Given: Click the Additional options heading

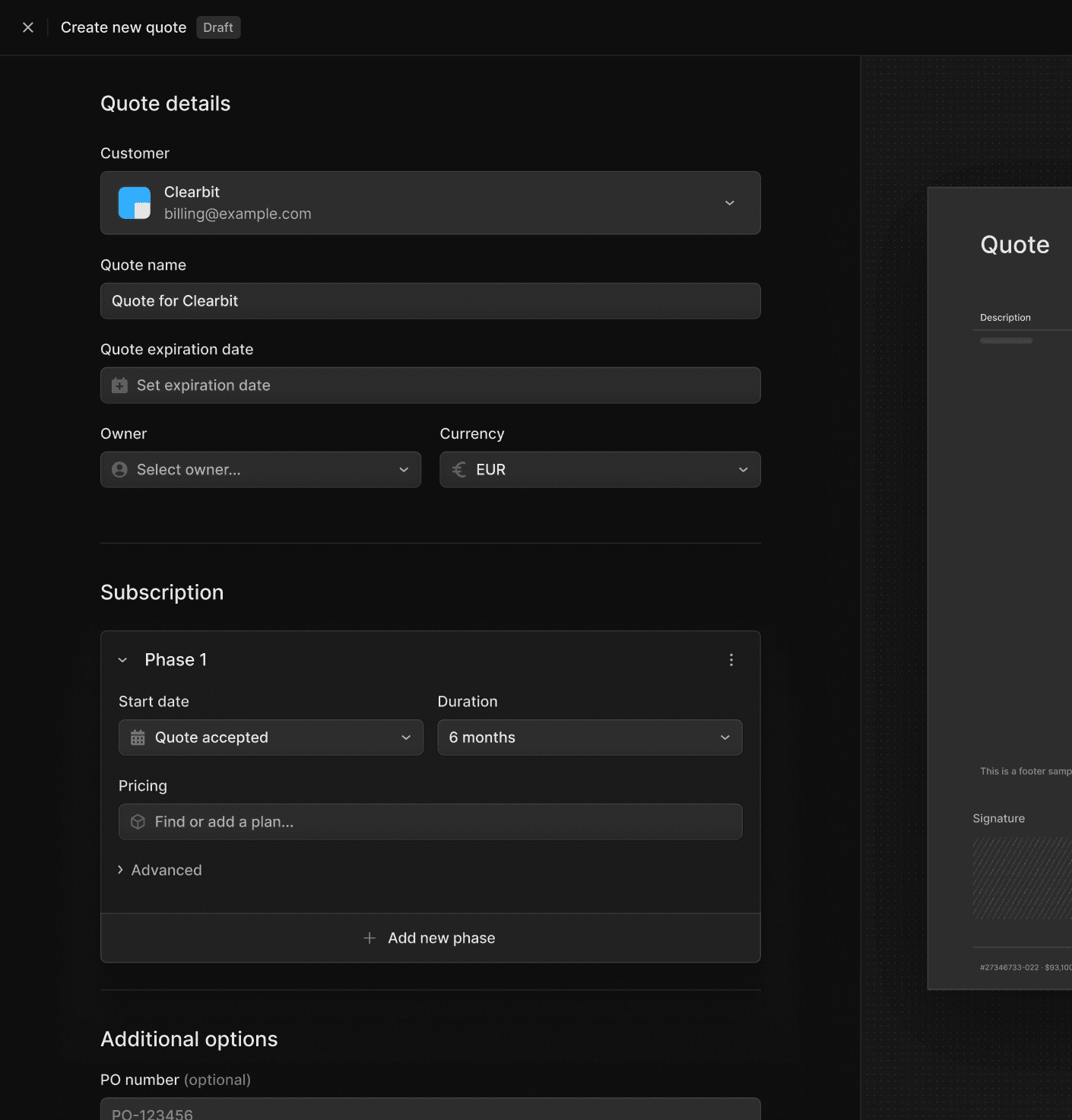Looking at the screenshot, I should tap(189, 1039).
